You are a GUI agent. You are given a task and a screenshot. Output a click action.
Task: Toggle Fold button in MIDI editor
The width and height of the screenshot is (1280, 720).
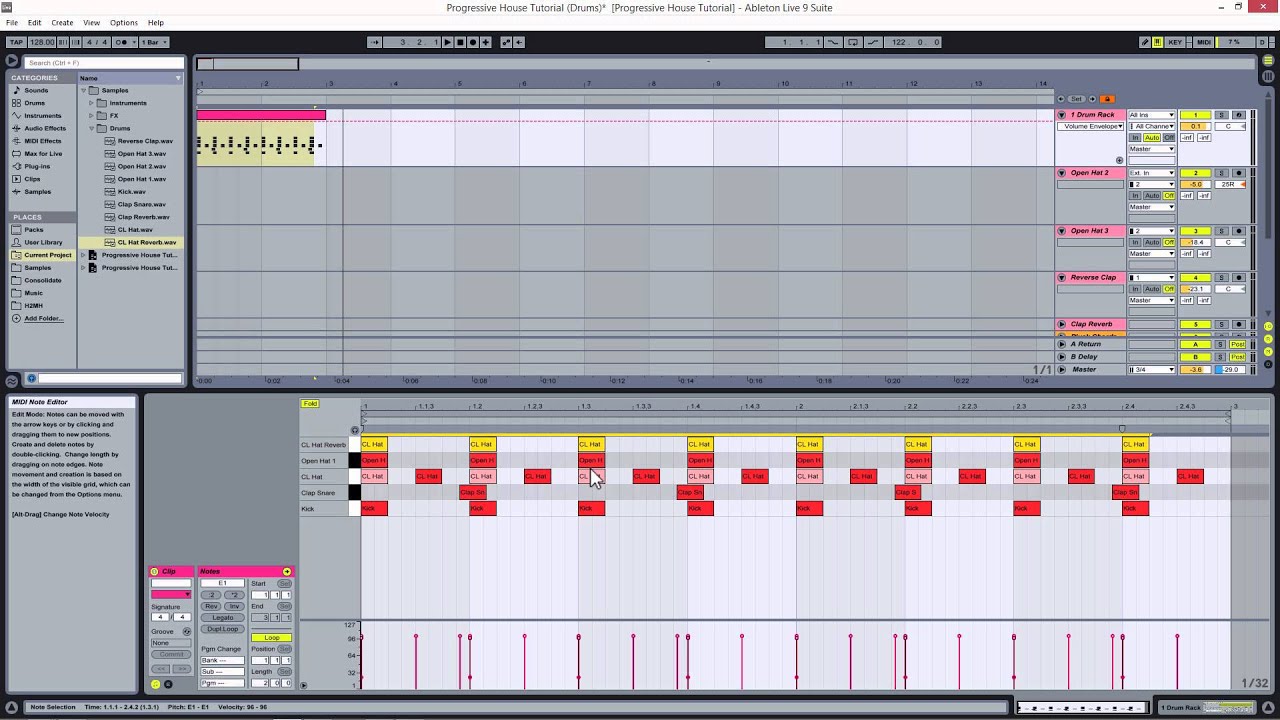point(310,403)
